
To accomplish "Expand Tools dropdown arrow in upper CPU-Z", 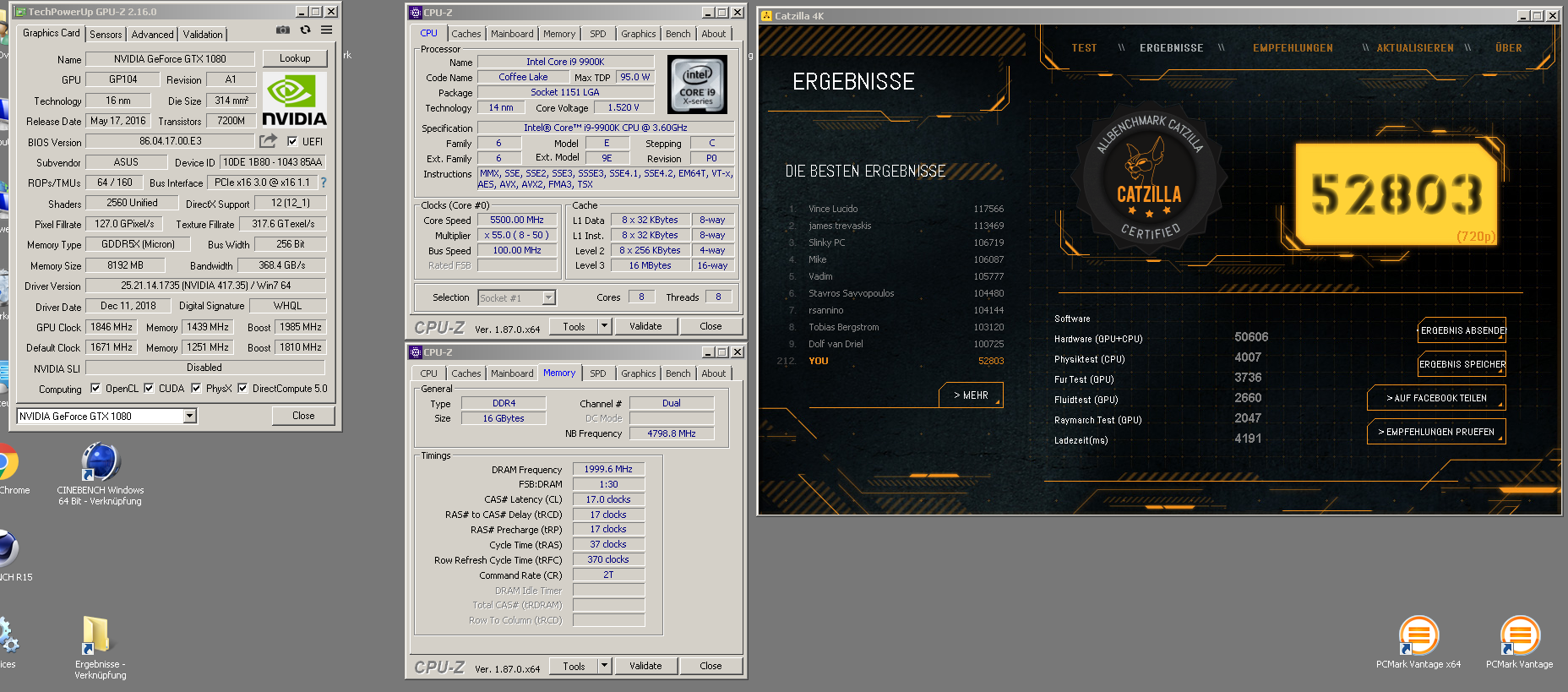I will coord(604,326).
